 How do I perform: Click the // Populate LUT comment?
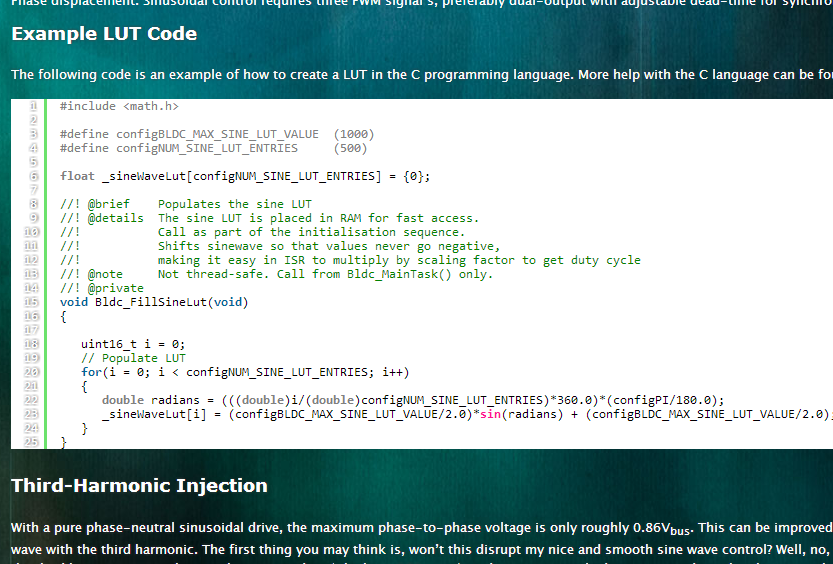(x=133, y=358)
